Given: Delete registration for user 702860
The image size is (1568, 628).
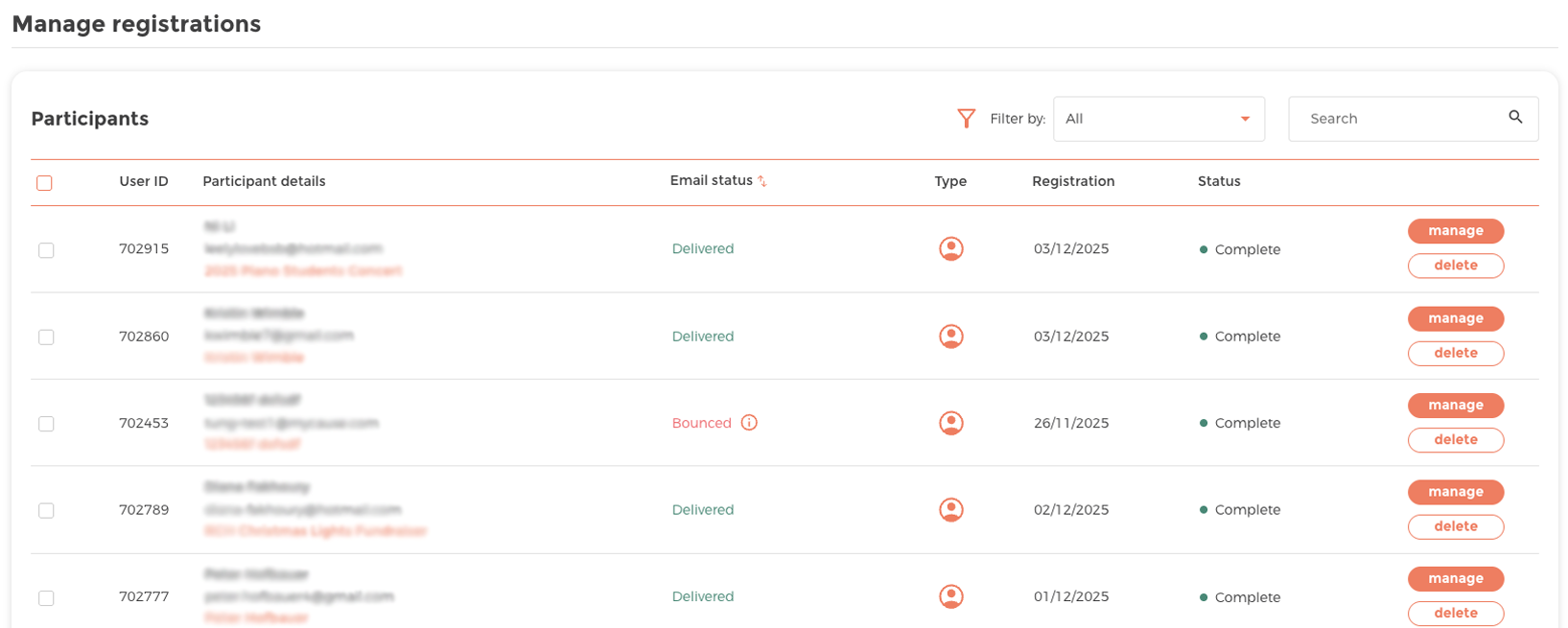Looking at the screenshot, I should tap(1456, 353).
